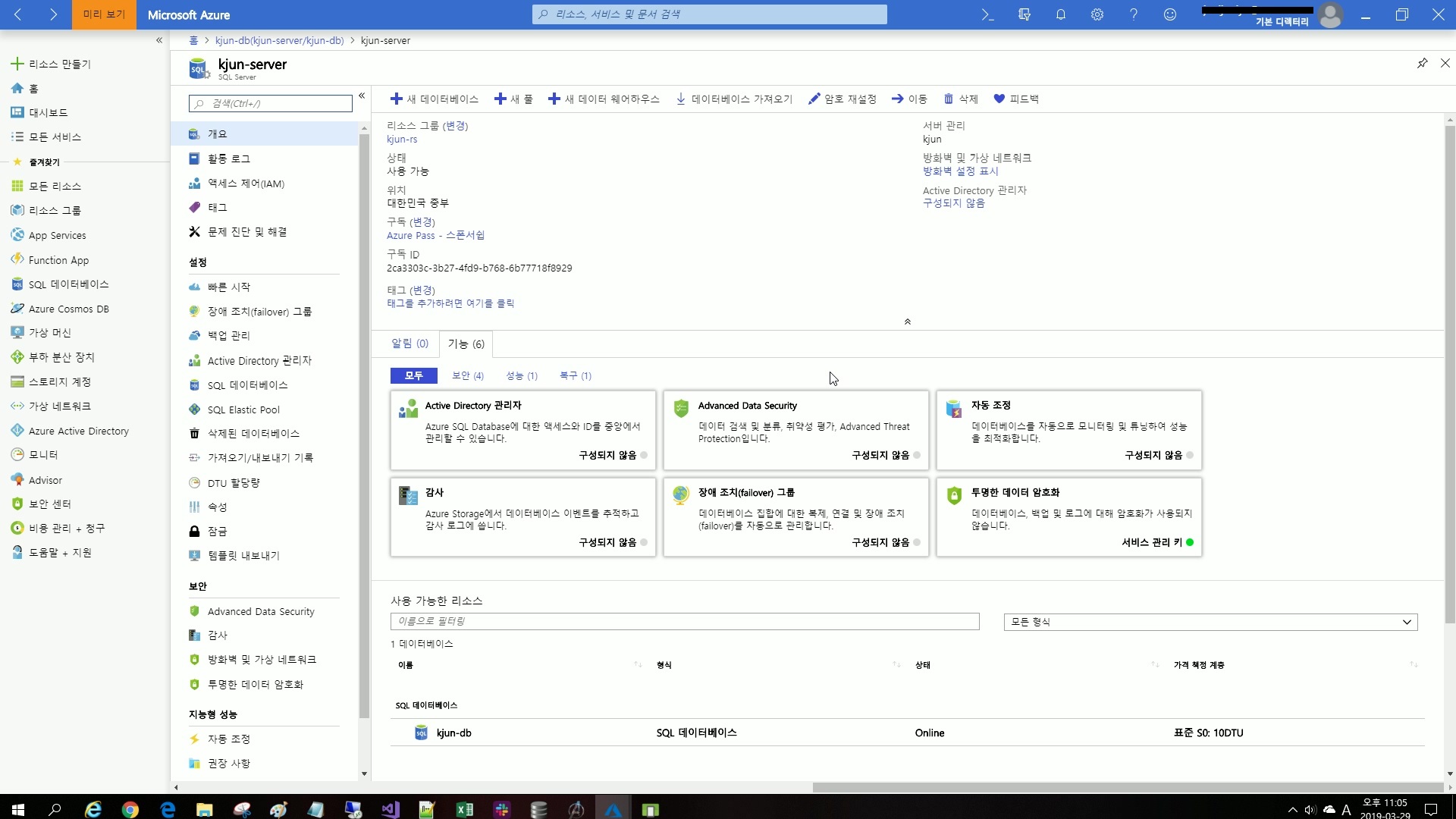Open the kjun-rs resource group link
The image size is (1456, 819).
(x=402, y=140)
